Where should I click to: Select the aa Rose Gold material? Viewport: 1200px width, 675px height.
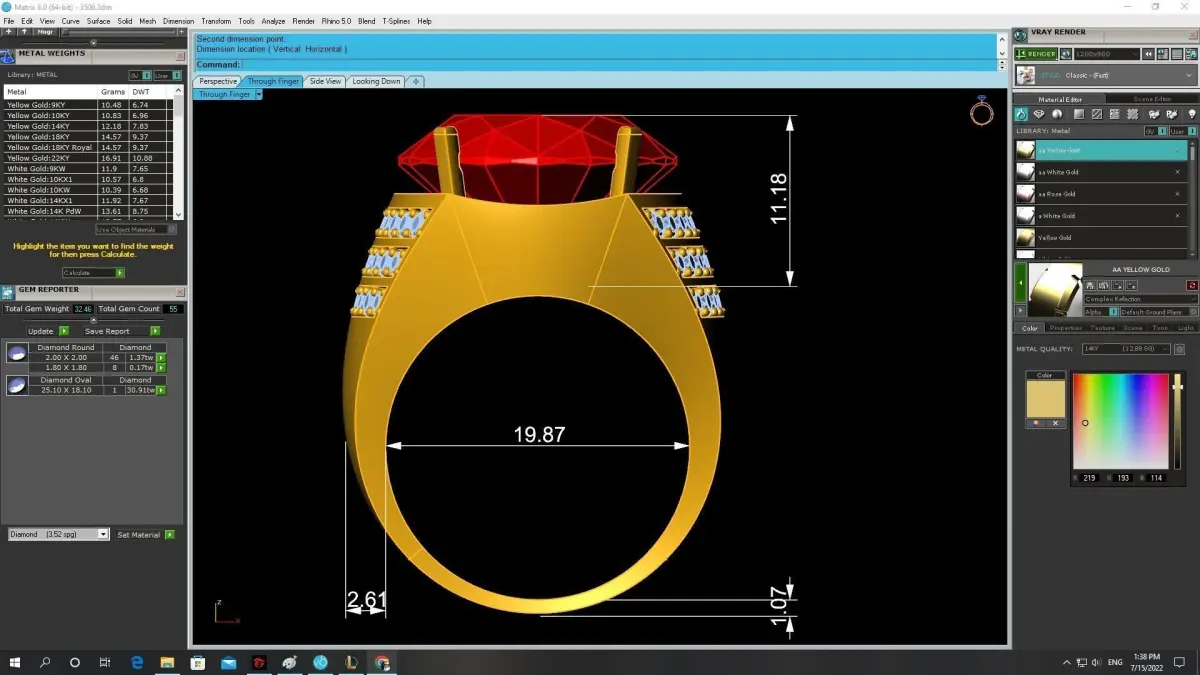click(x=1101, y=194)
